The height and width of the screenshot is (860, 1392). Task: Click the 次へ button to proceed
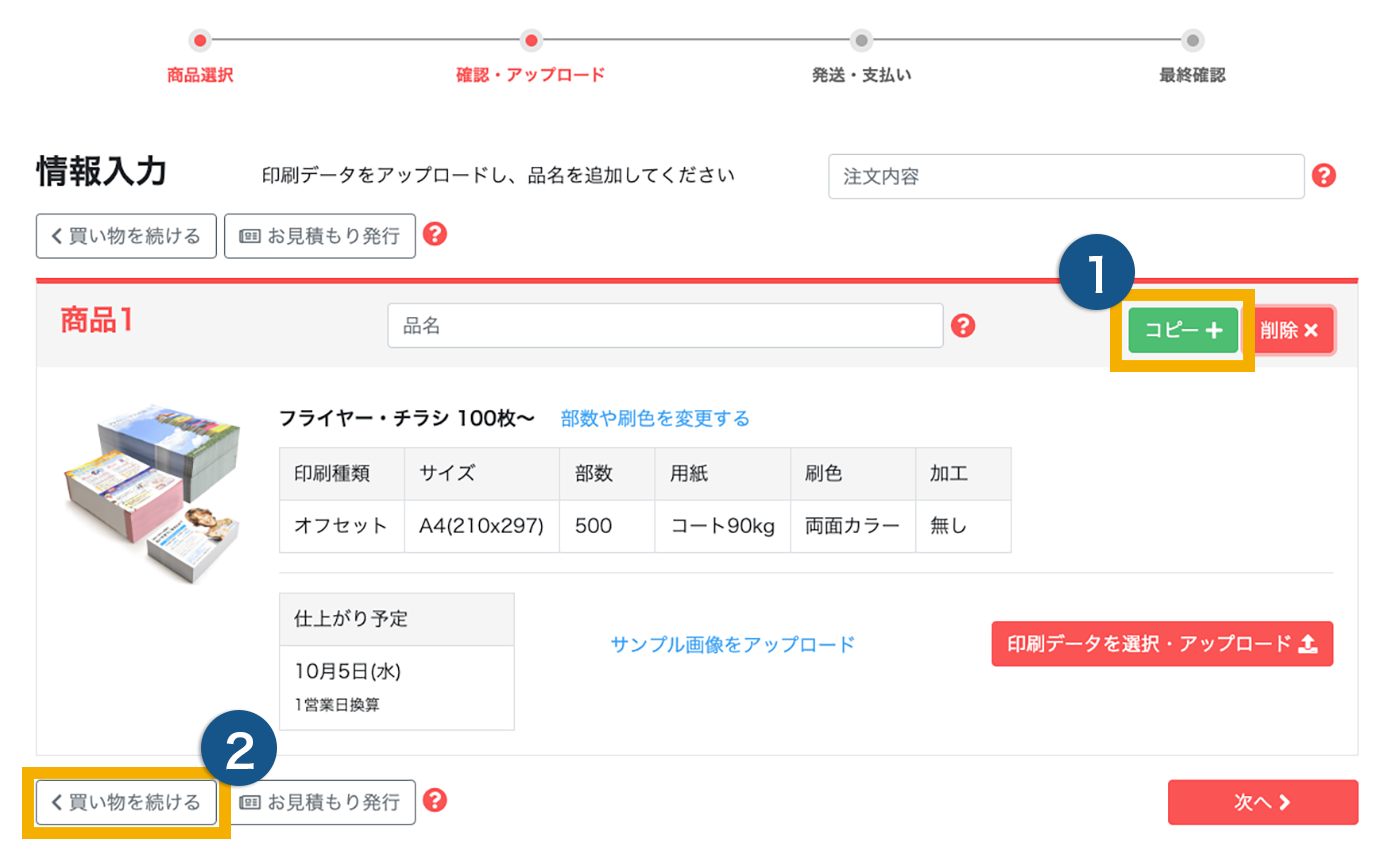tap(1263, 802)
